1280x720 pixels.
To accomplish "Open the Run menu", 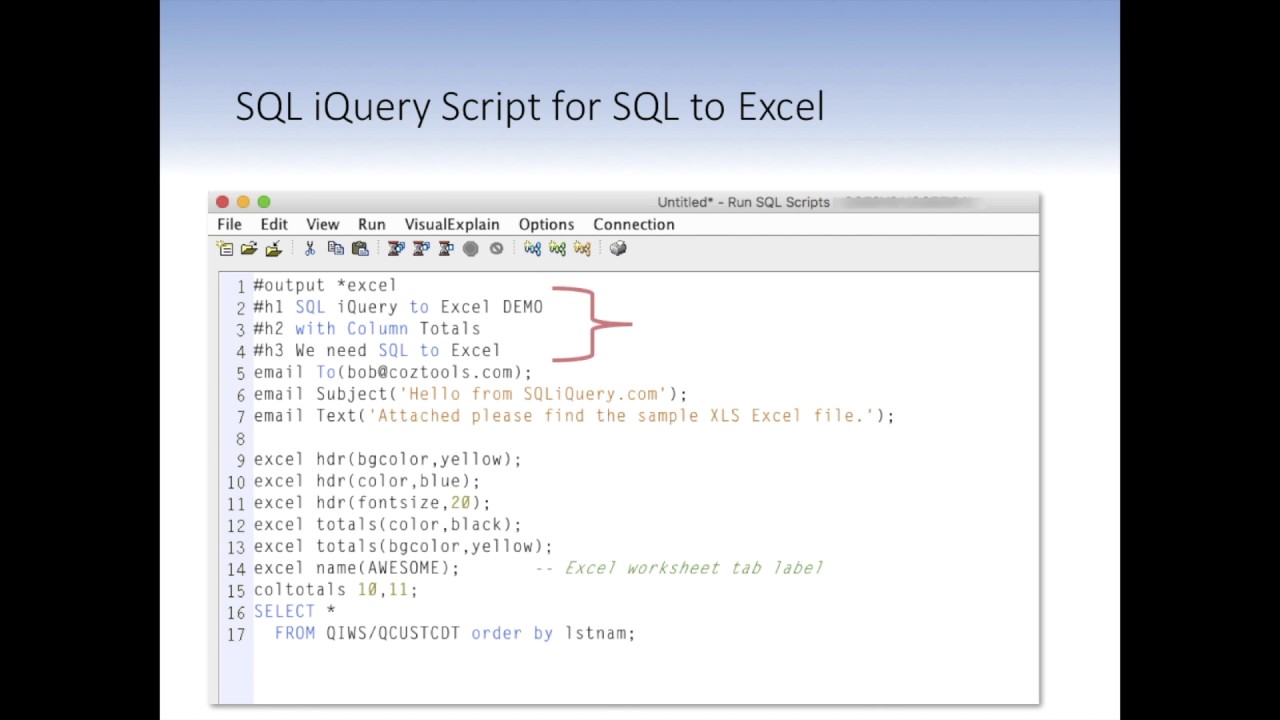I will [371, 224].
